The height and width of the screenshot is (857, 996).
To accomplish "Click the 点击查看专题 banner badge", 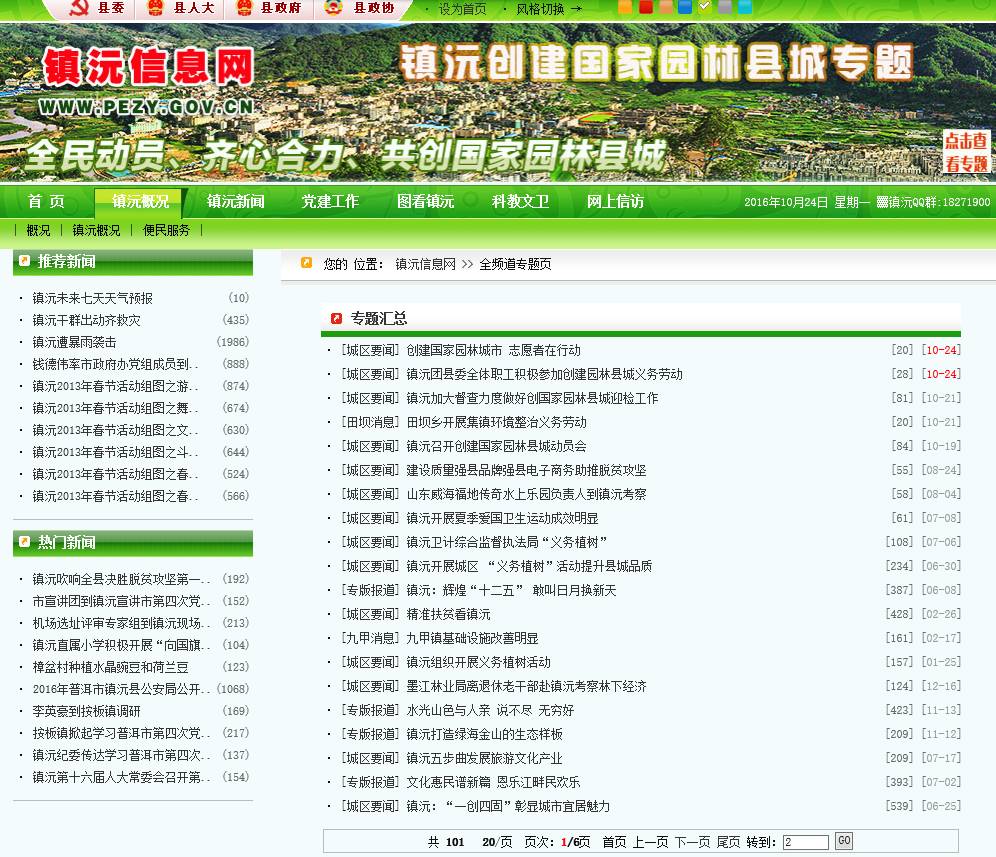I will [966, 152].
